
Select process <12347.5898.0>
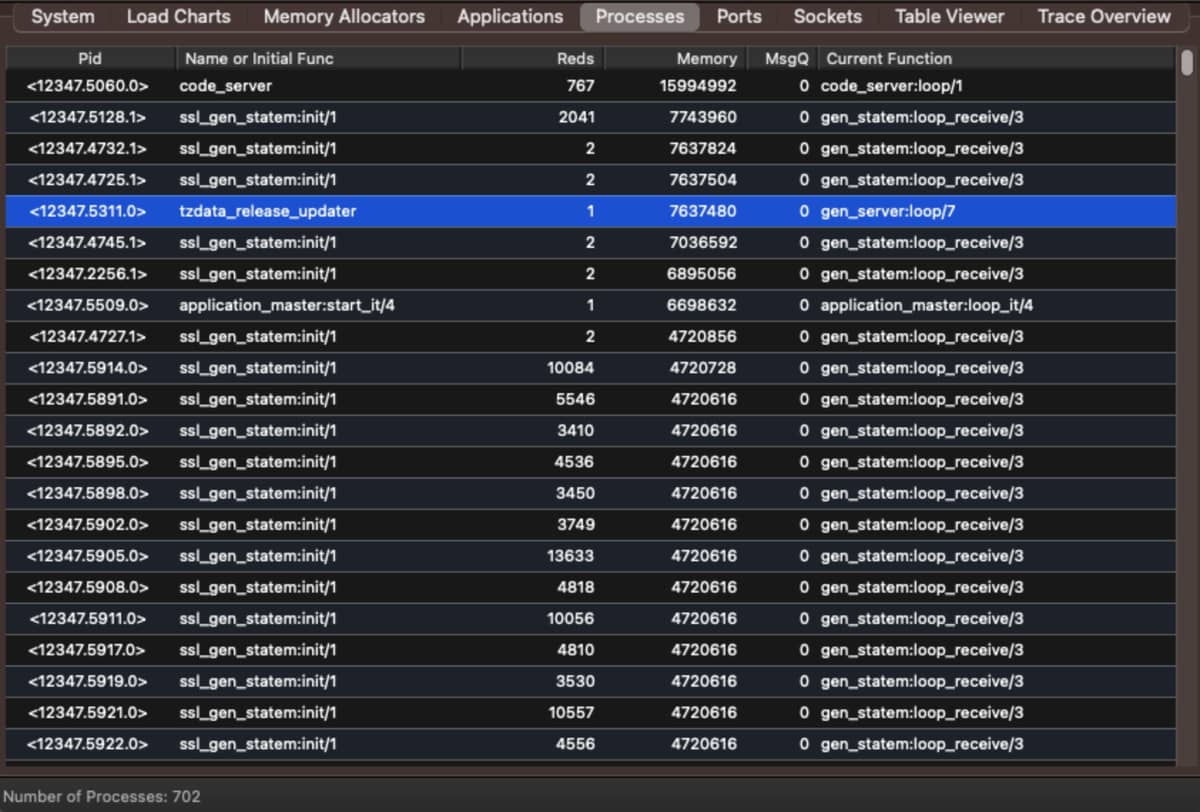point(590,493)
